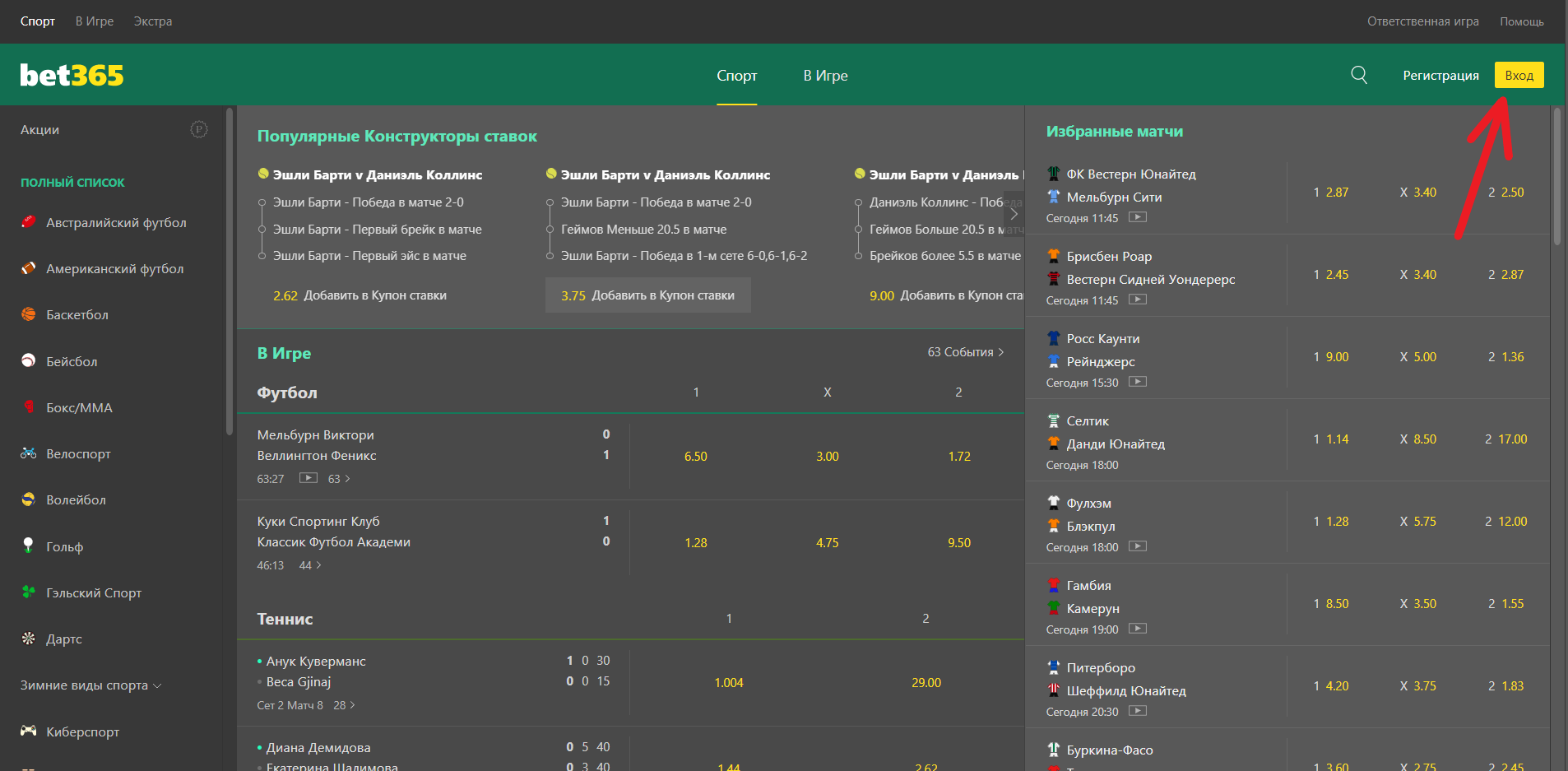Image resolution: width=1568 pixels, height=771 pixels.
Task: Open the Футбол section heading
Action: point(287,393)
